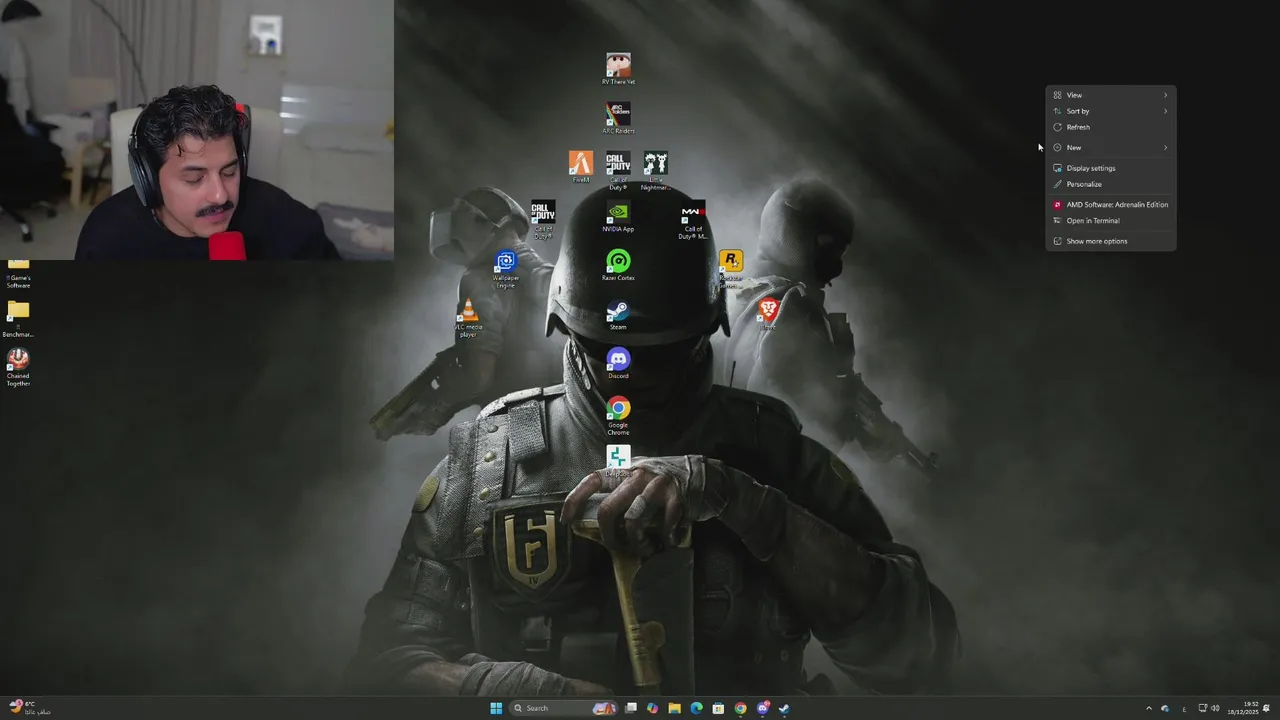This screenshot has width=1280, height=720.
Task: Select the Discord desktop shortcut
Action: (618, 363)
